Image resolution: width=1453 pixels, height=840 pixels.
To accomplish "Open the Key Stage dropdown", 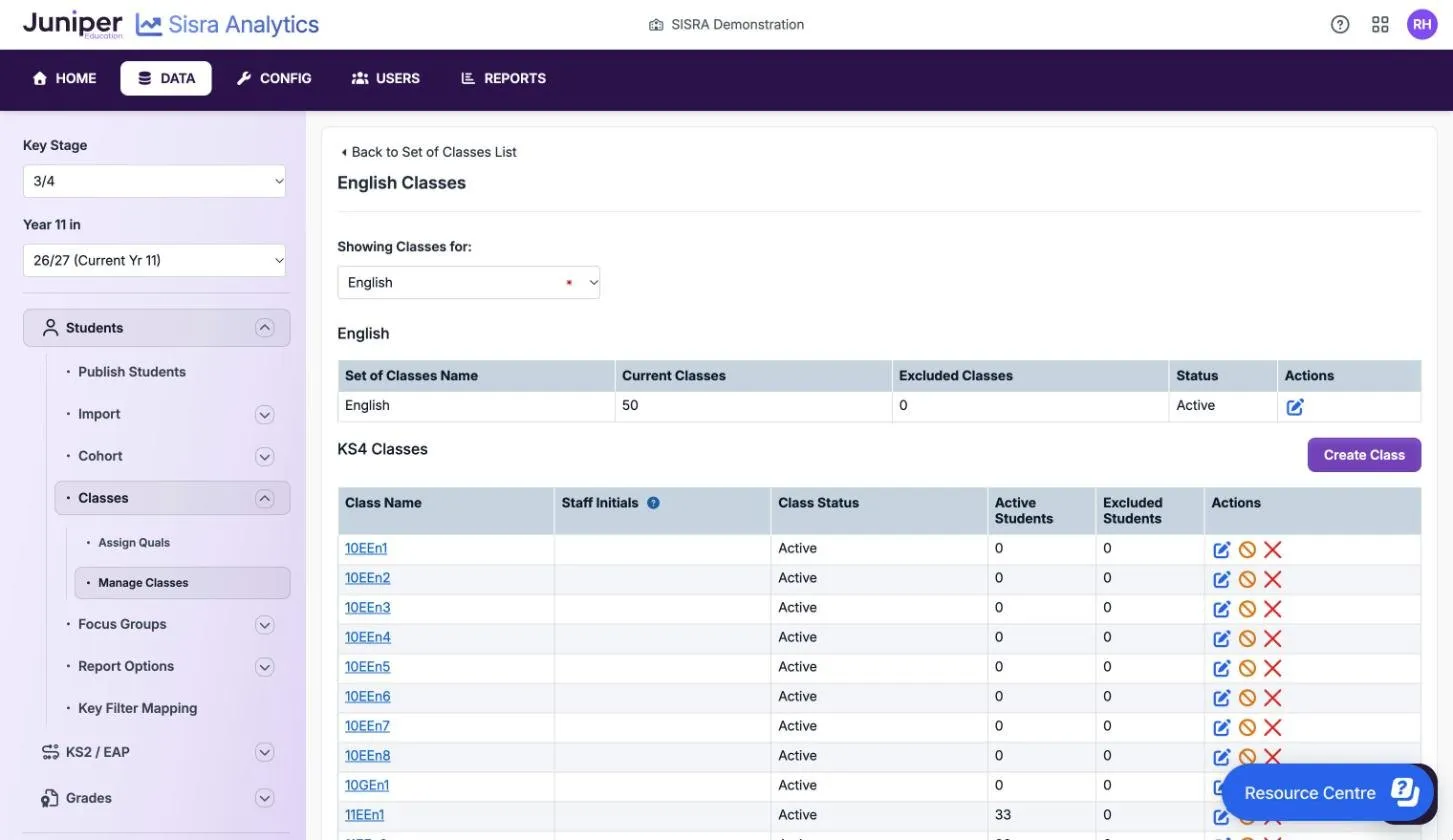I will tap(154, 181).
